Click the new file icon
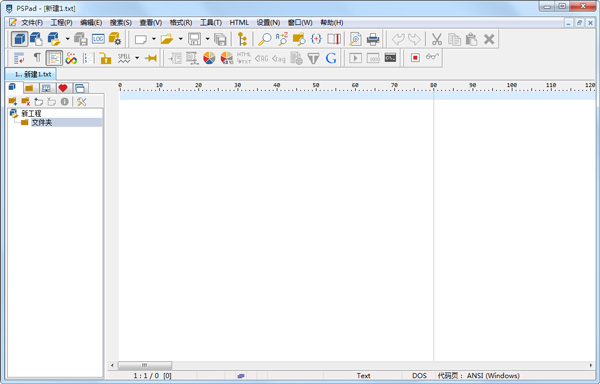The width and height of the screenshot is (600, 384). tap(141, 39)
